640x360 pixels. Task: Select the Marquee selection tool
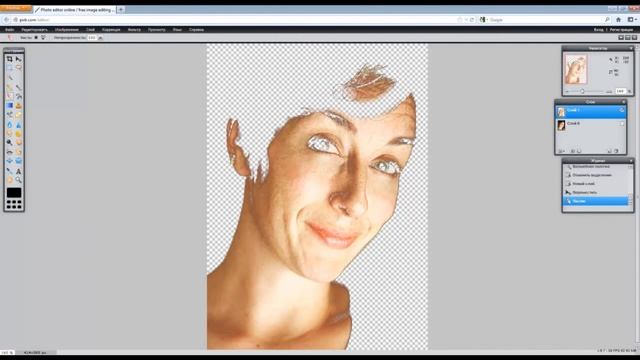[x=9, y=68]
